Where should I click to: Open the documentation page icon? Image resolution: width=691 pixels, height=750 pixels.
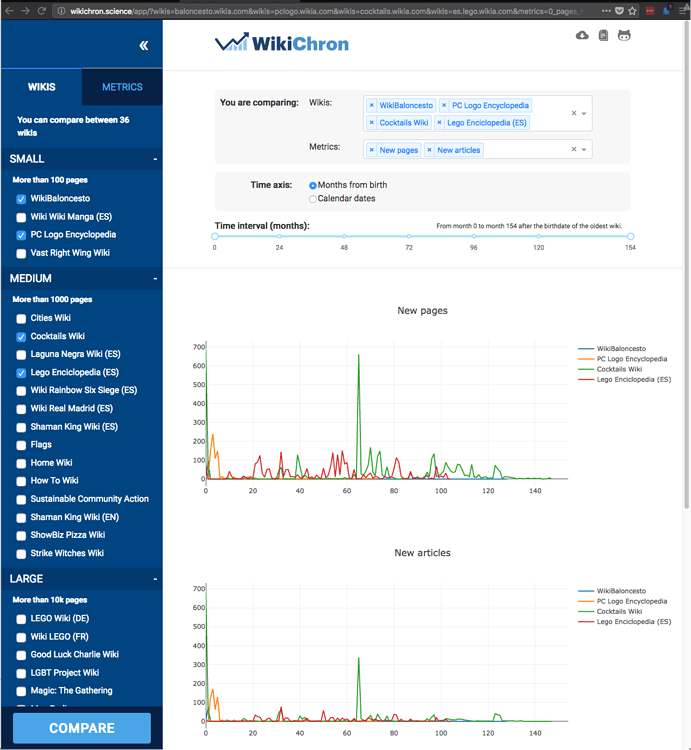[x=603, y=35]
